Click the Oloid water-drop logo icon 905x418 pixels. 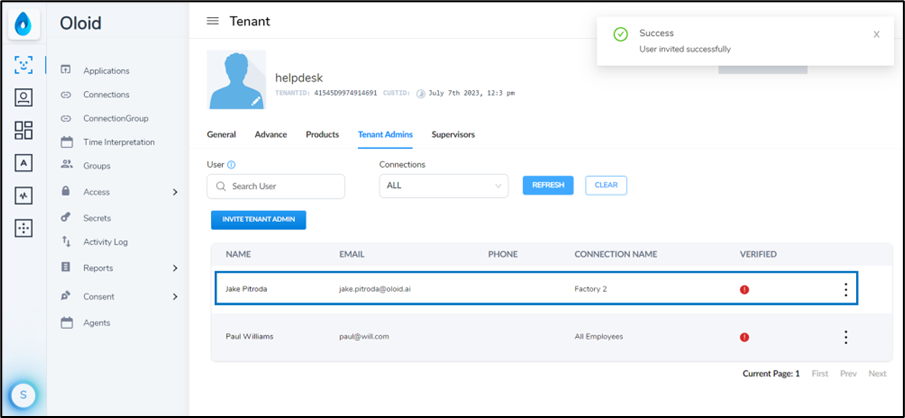coord(24,25)
